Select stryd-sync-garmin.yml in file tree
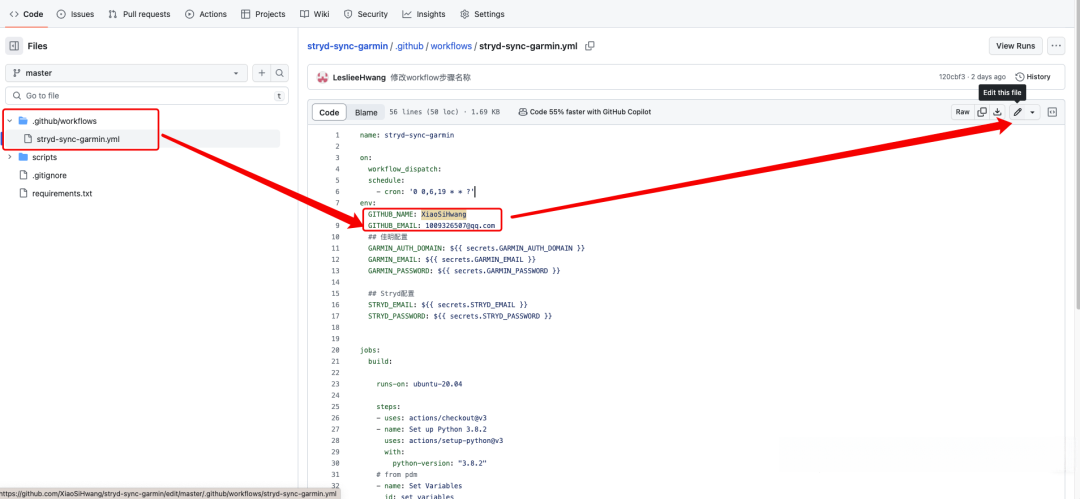Screen dimensions: 1080x499 pyautogui.click(x=76, y=139)
